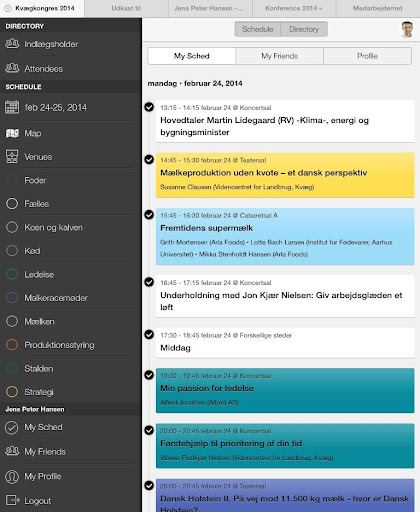Filter by Strategi category circle
This screenshot has height=512, width=420.
coord(12,392)
